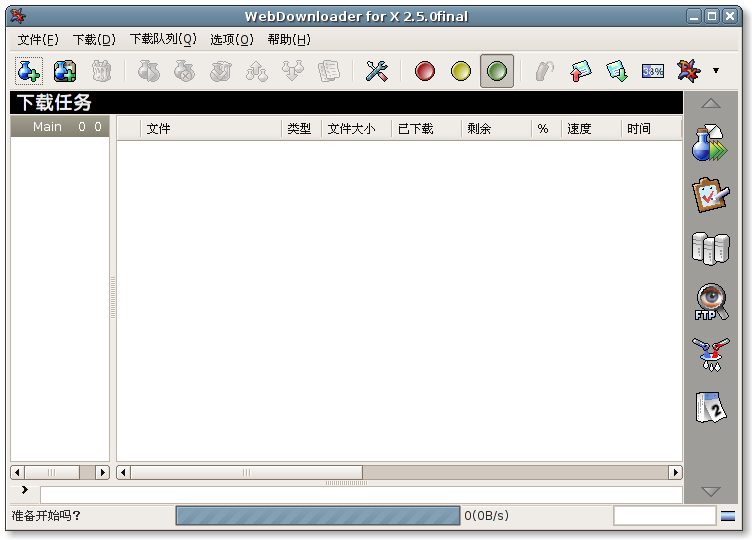Viewport: 752px width, 540px height.
Task: Click the add new download flask icon
Action: [x=28, y=71]
